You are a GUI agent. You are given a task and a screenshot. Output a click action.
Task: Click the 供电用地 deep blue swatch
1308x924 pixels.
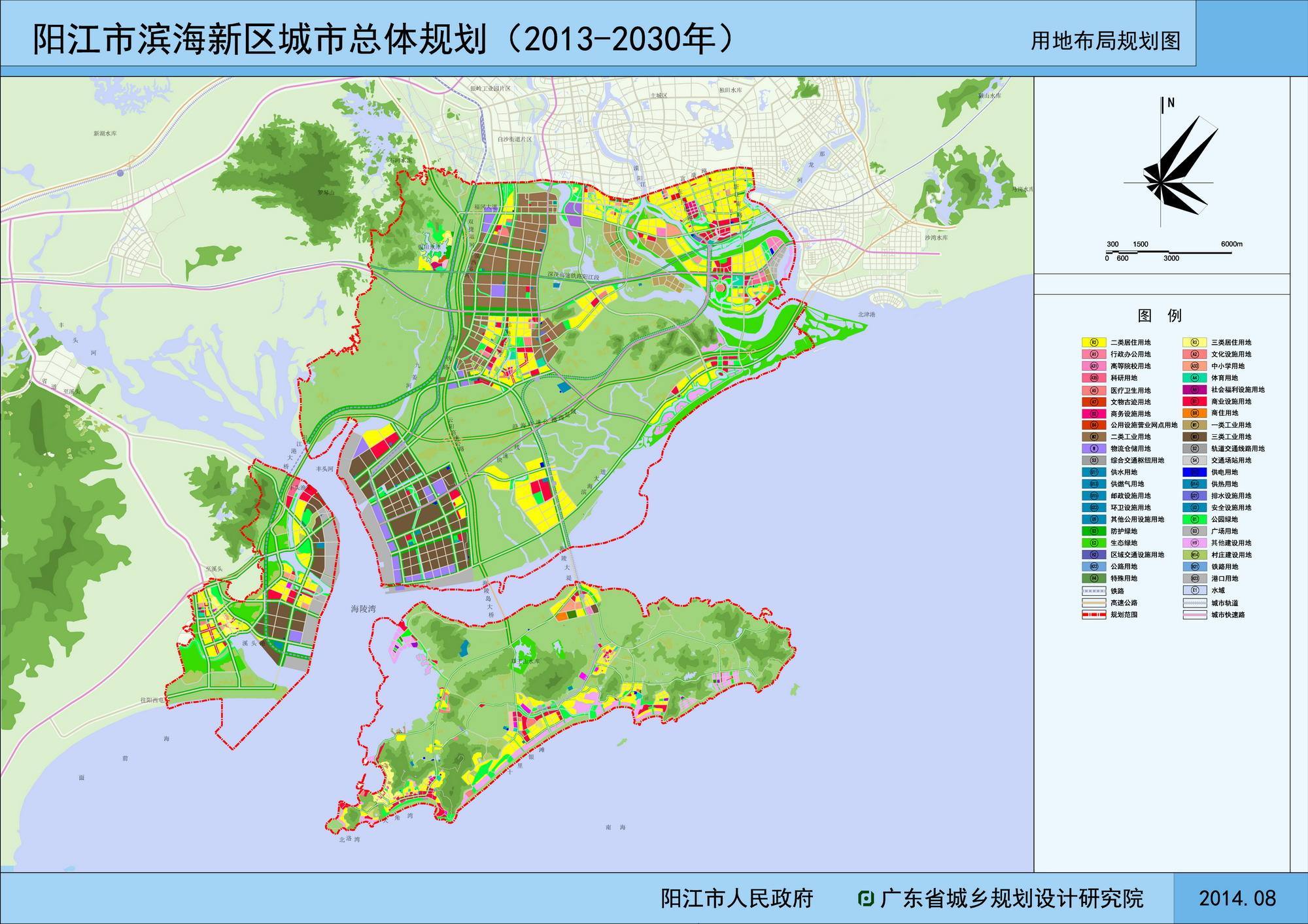[x=1194, y=471]
